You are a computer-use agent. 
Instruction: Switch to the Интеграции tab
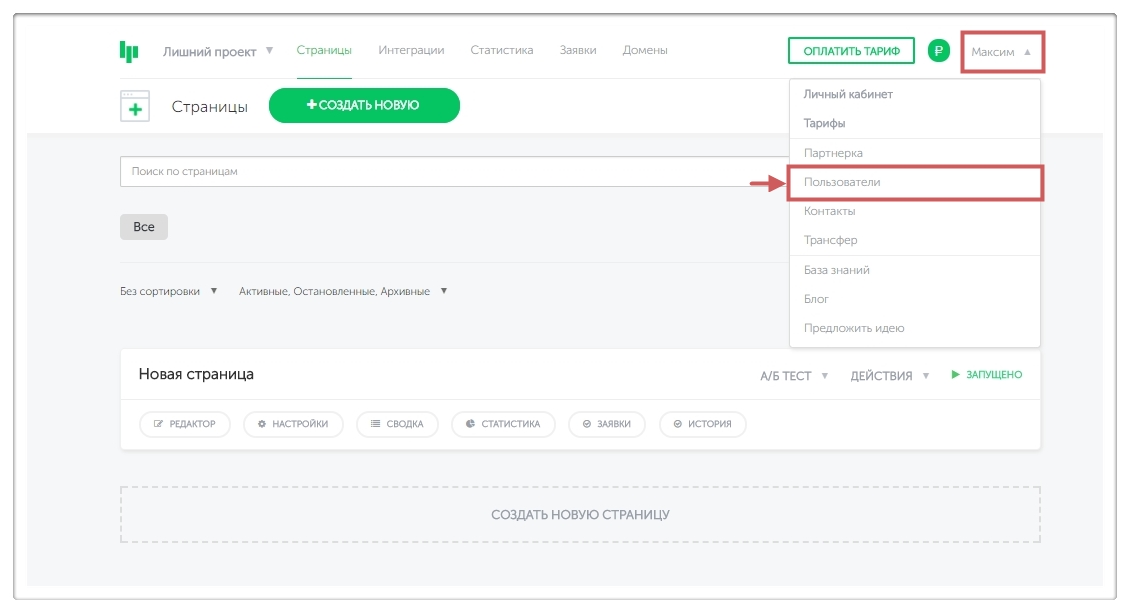[x=411, y=50]
